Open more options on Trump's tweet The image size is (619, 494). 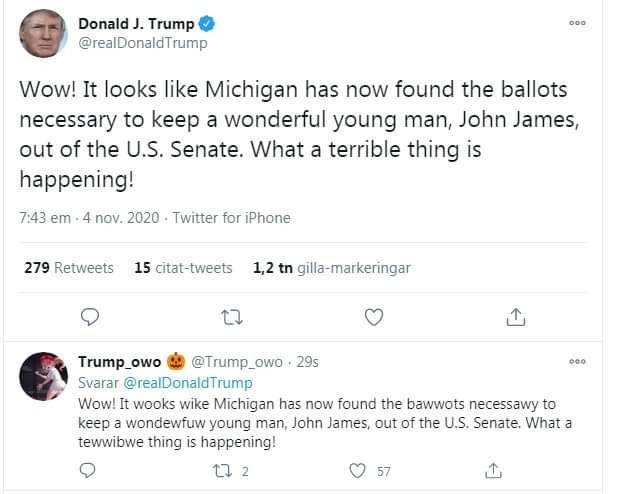coord(576,23)
